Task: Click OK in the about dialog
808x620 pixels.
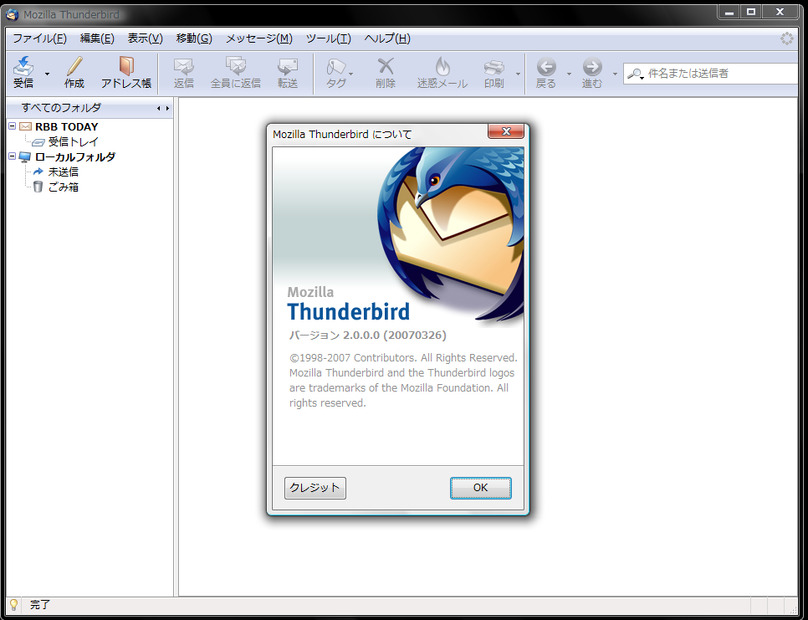Action: click(x=480, y=488)
